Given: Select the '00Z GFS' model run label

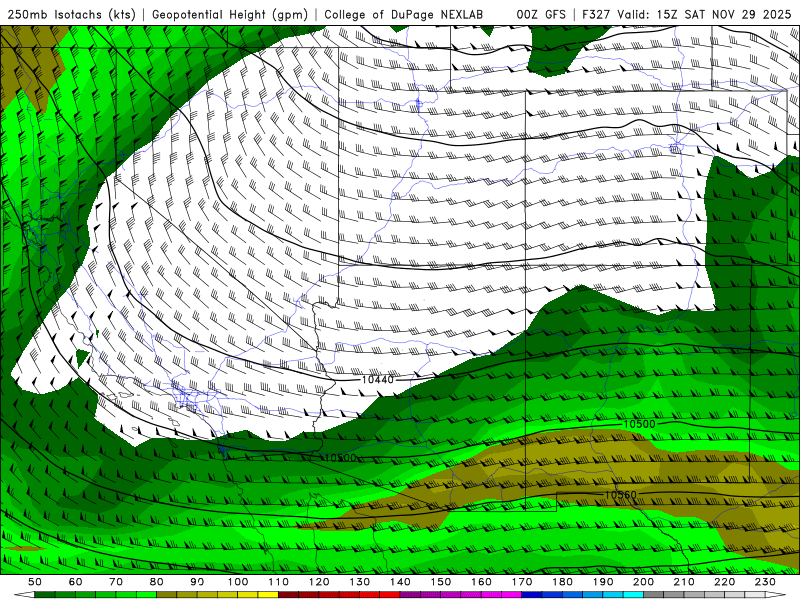Looking at the screenshot, I should pos(541,14).
